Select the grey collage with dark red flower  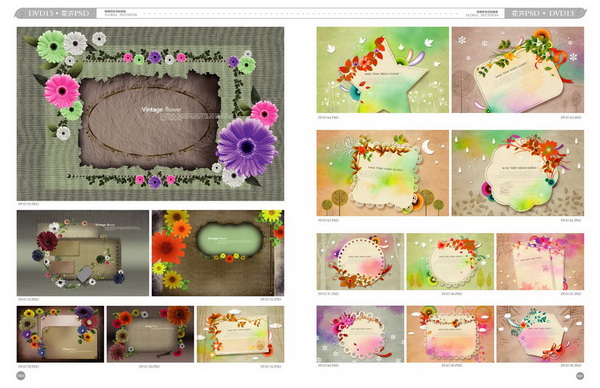pos(83,253)
